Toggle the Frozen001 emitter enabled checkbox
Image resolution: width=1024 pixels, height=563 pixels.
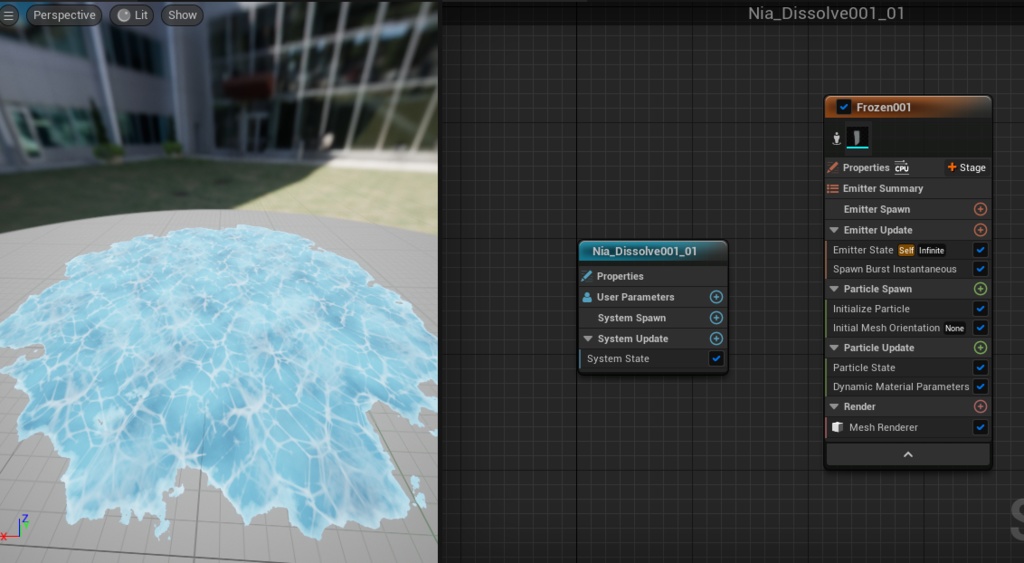click(x=844, y=107)
